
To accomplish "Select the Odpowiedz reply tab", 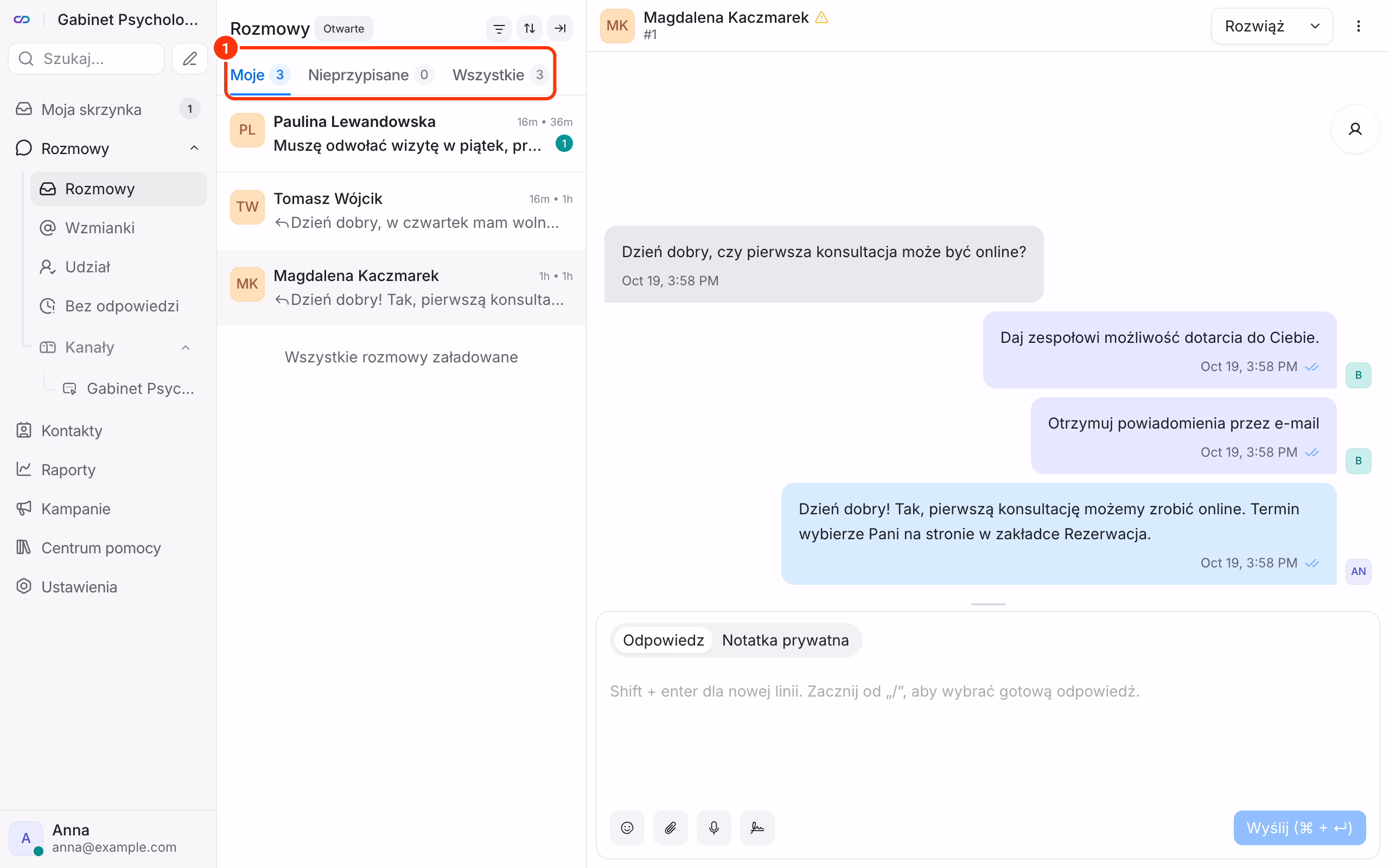I will pyautogui.click(x=663, y=640).
